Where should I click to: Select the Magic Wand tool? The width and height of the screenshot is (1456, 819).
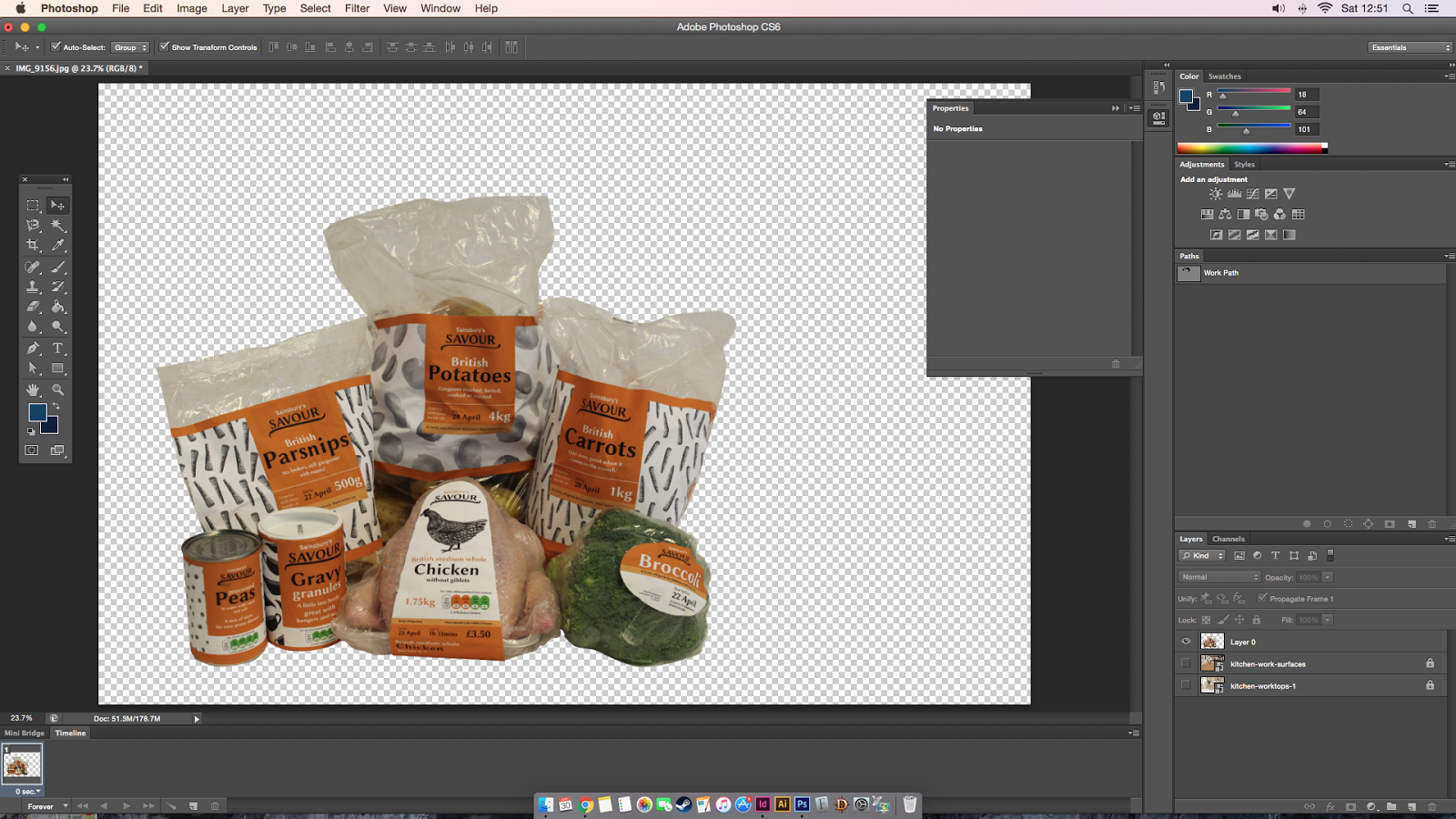click(x=57, y=225)
